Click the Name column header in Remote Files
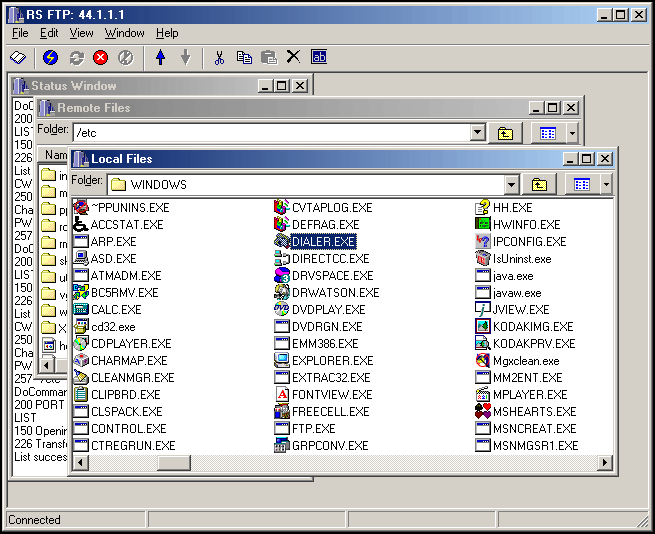 (x=53, y=155)
